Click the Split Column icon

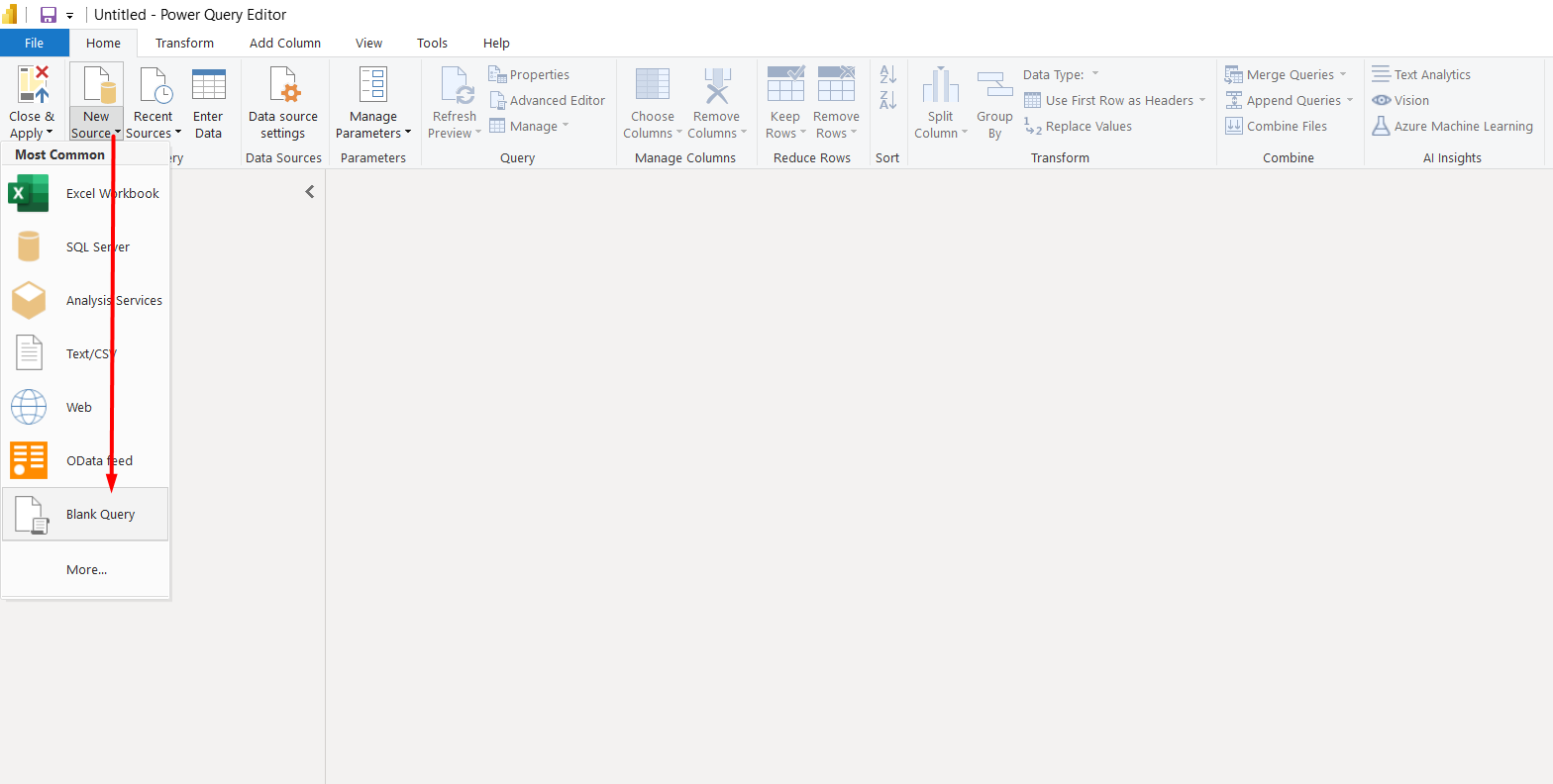pyautogui.click(x=941, y=85)
